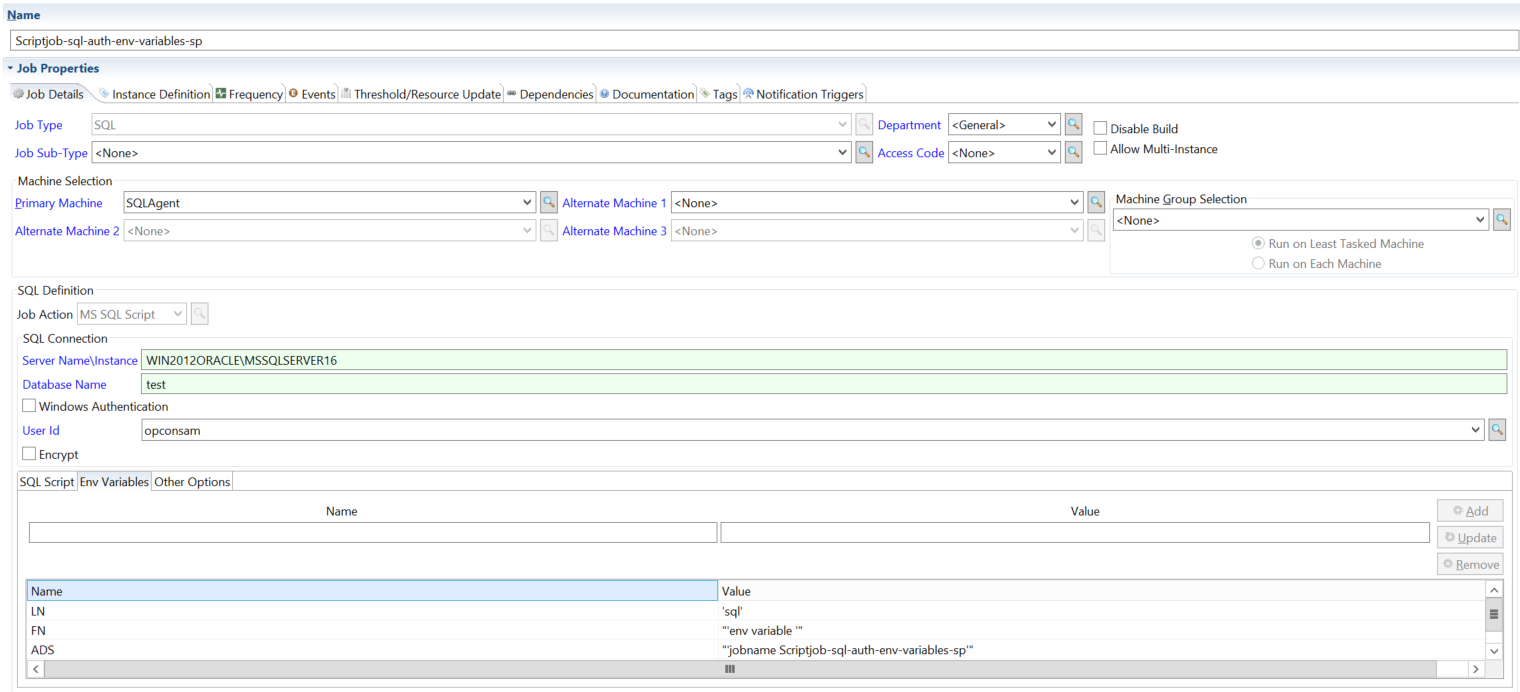Click the Machine Group Selection lookup icon
This screenshot has height=692, width=1520.
point(1502,220)
